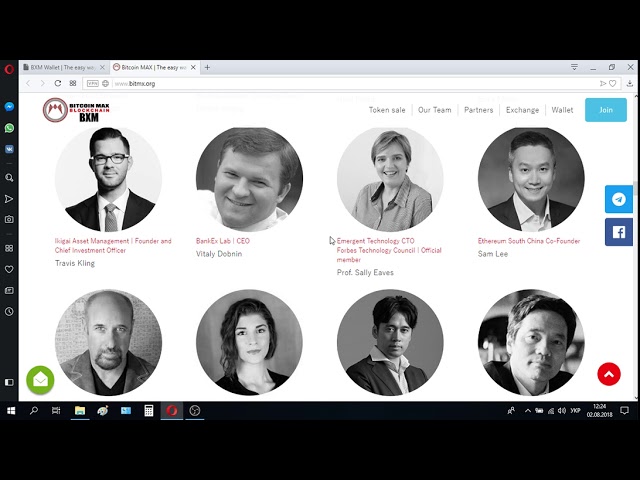Adjust volume speaker icon in tray

tap(562, 411)
